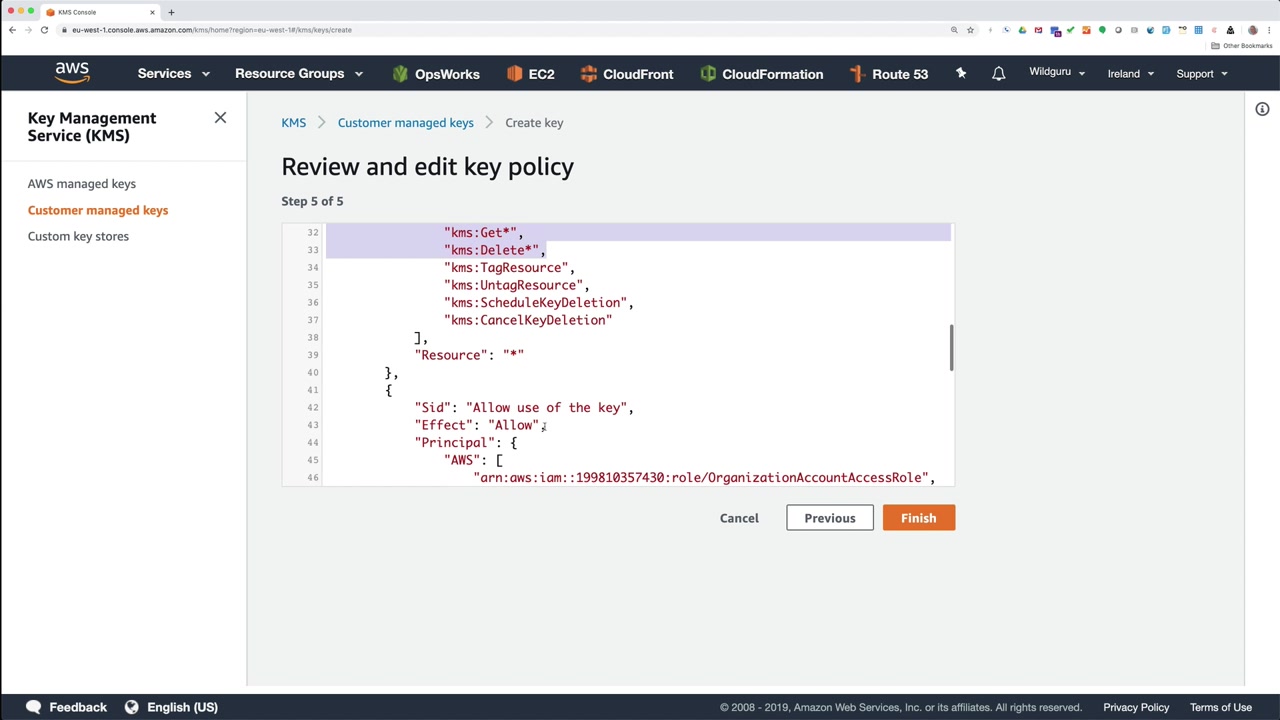The image size is (1280, 720).
Task: Click the language globe icon
Action: [x=131, y=707]
